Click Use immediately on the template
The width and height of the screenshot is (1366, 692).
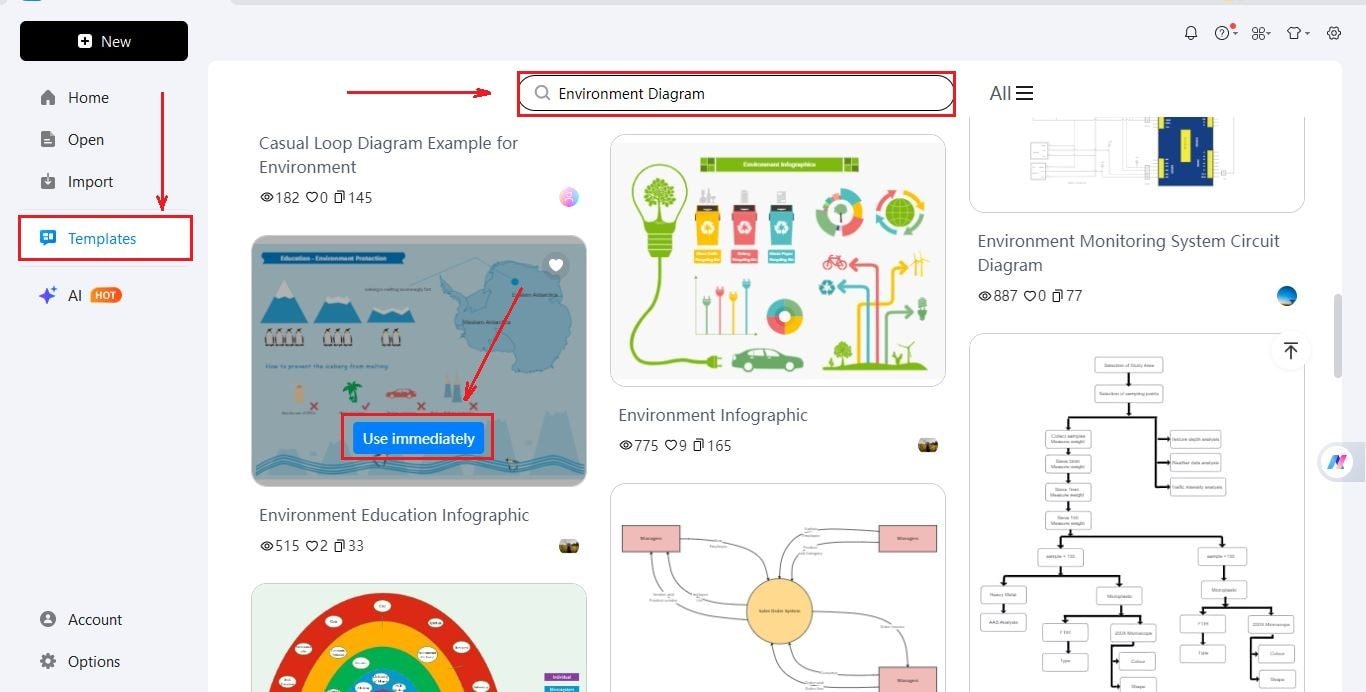pos(417,437)
